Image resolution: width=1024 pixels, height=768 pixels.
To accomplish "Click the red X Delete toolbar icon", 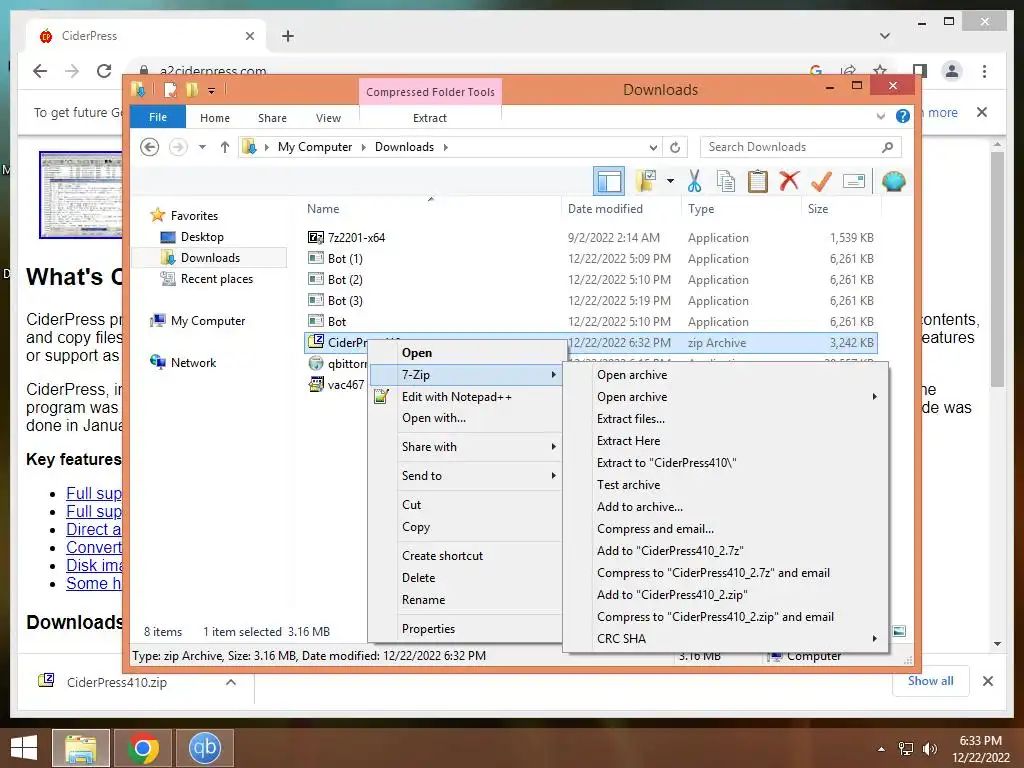I will (789, 180).
